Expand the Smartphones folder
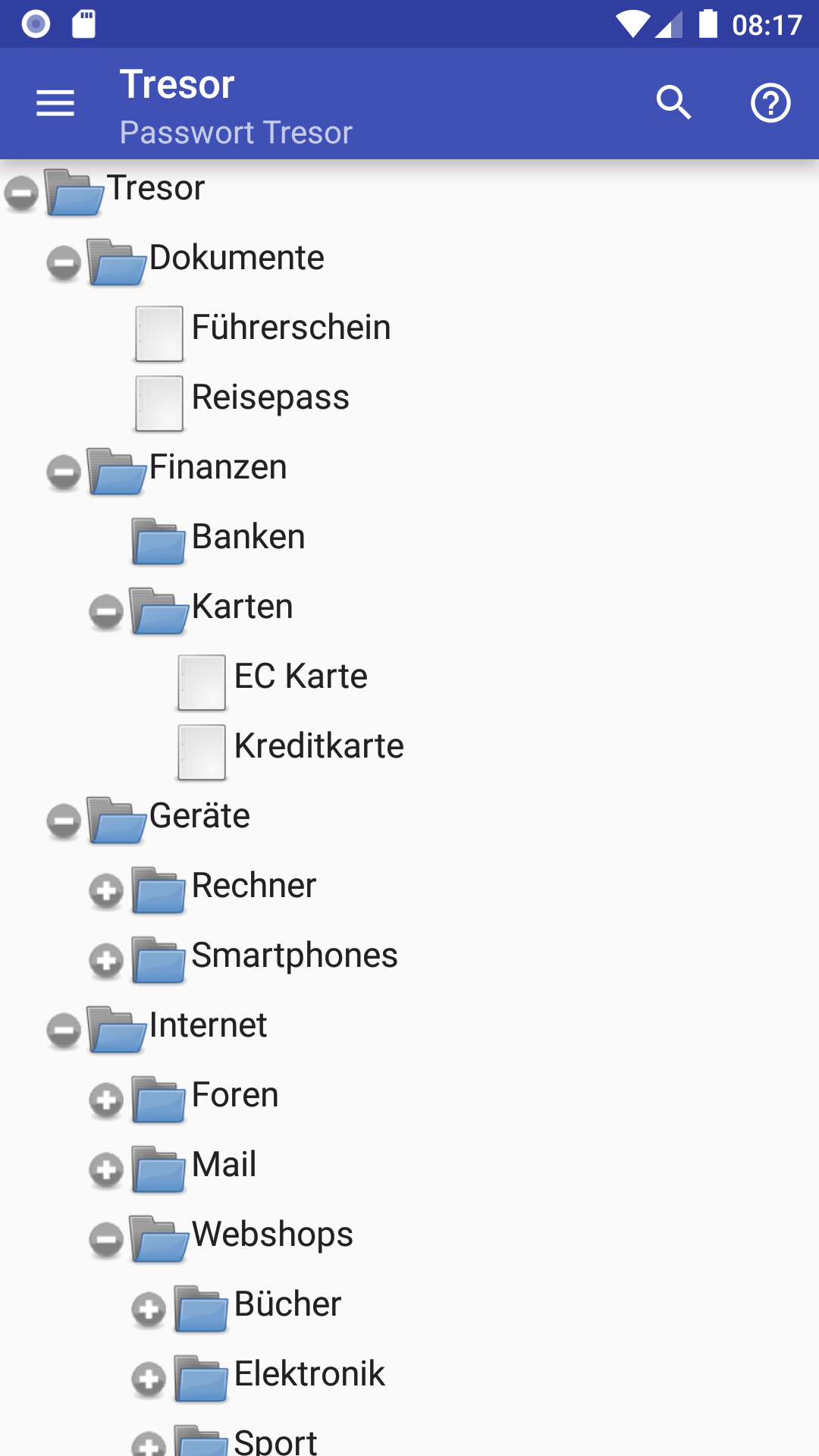 click(x=106, y=961)
